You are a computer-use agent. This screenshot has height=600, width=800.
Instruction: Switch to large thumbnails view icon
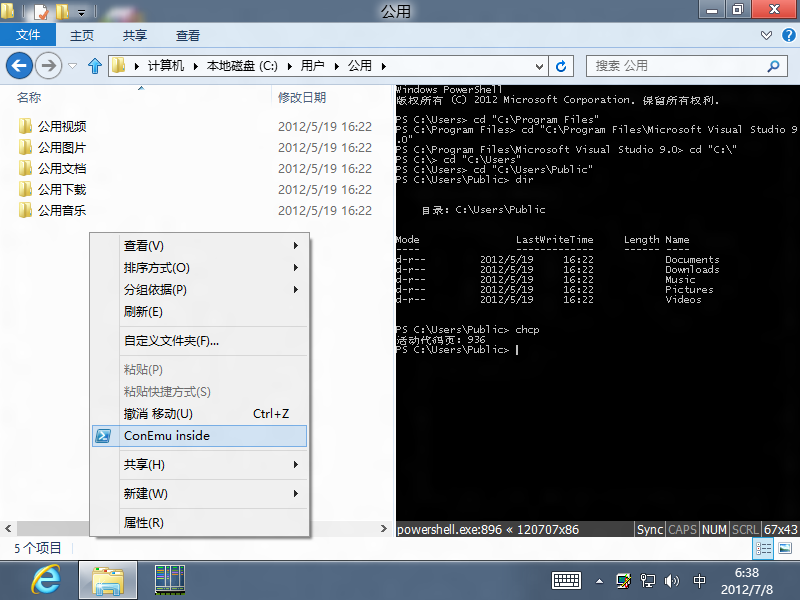point(785,549)
